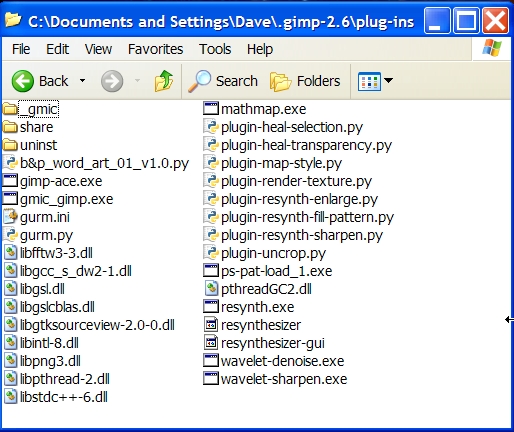Open the File menu
Viewport: 514px width, 432px height.
[21, 49]
